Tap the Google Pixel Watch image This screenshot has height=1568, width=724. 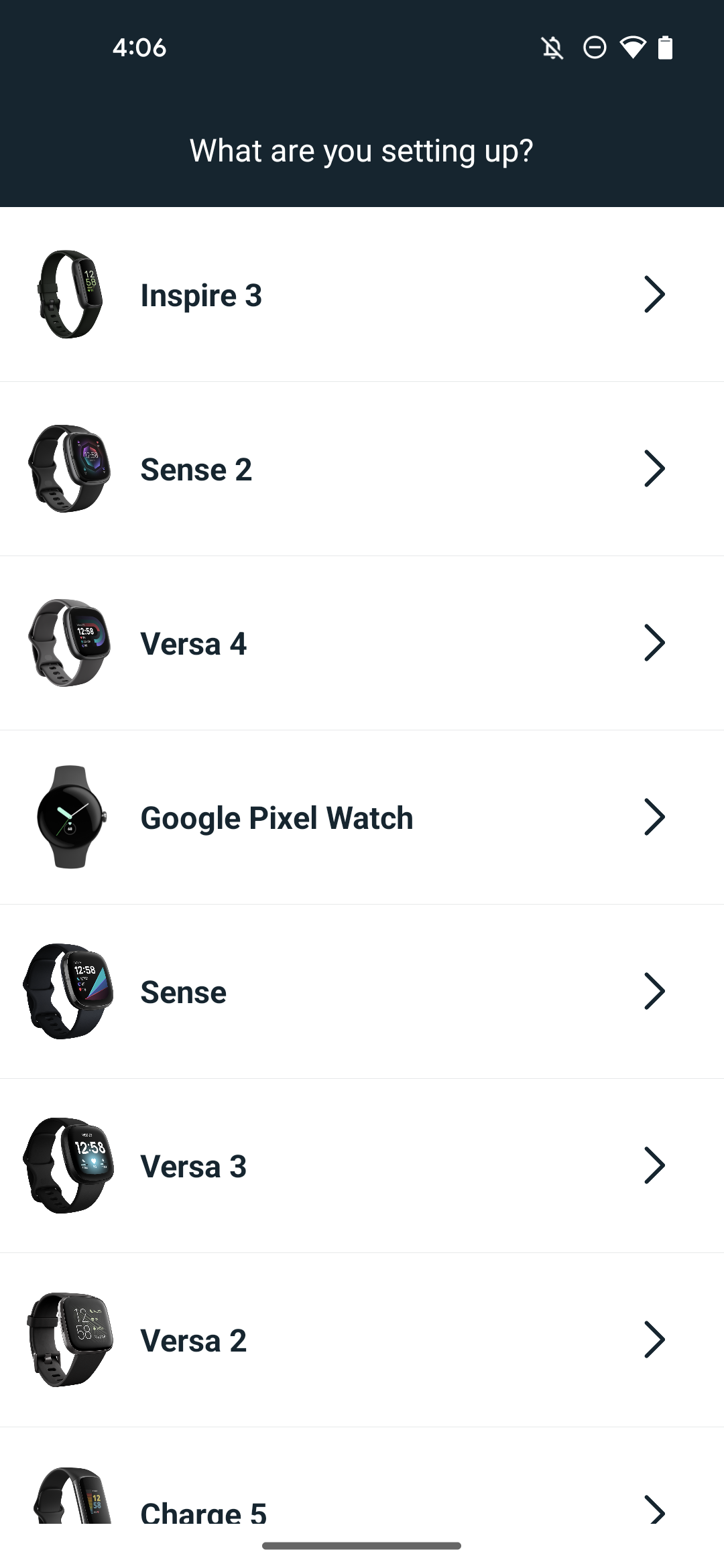(x=70, y=817)
